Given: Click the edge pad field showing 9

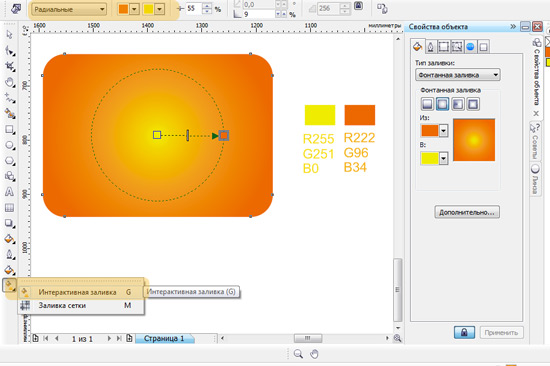Looking at the screenshot, I should 259,14.
